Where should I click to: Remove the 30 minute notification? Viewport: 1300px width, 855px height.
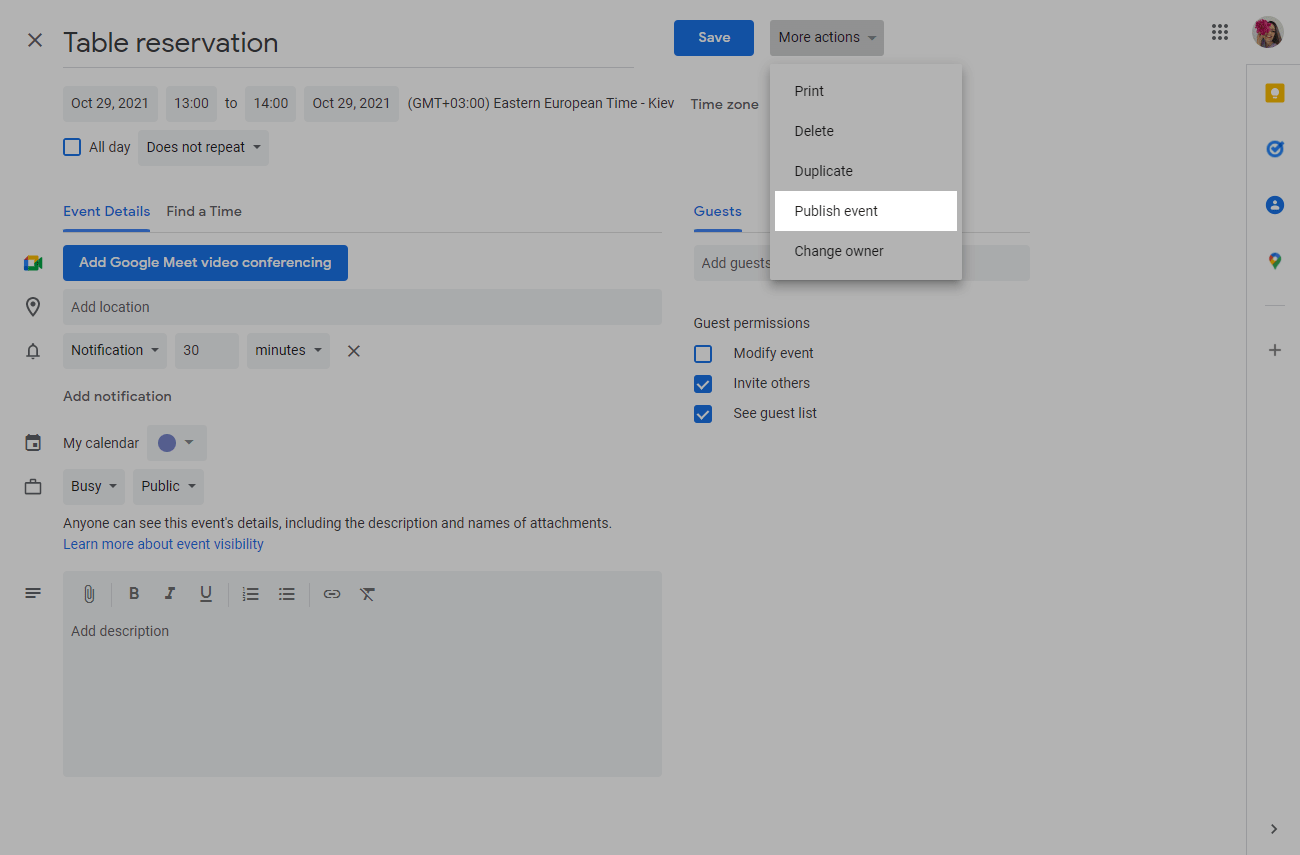click(x=353, y=351)
